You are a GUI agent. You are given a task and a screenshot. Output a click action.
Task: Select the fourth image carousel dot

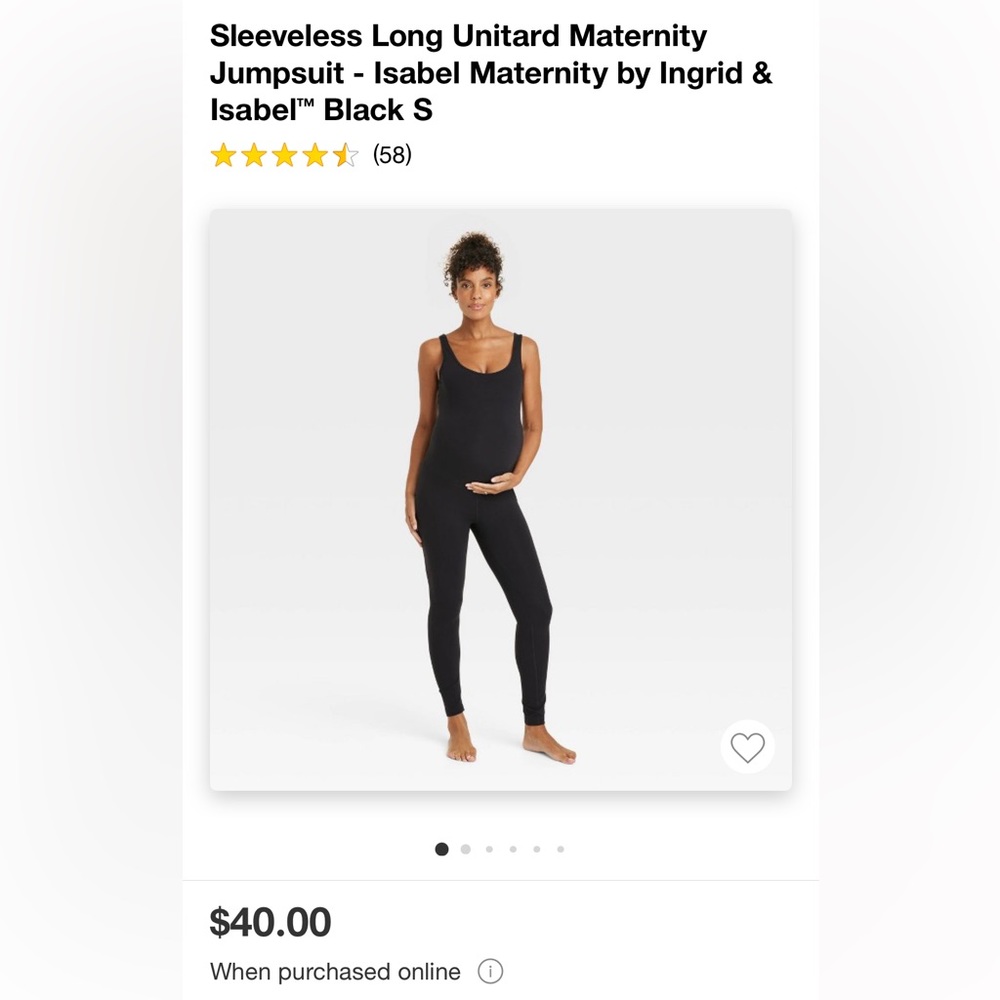click(513, 849)
